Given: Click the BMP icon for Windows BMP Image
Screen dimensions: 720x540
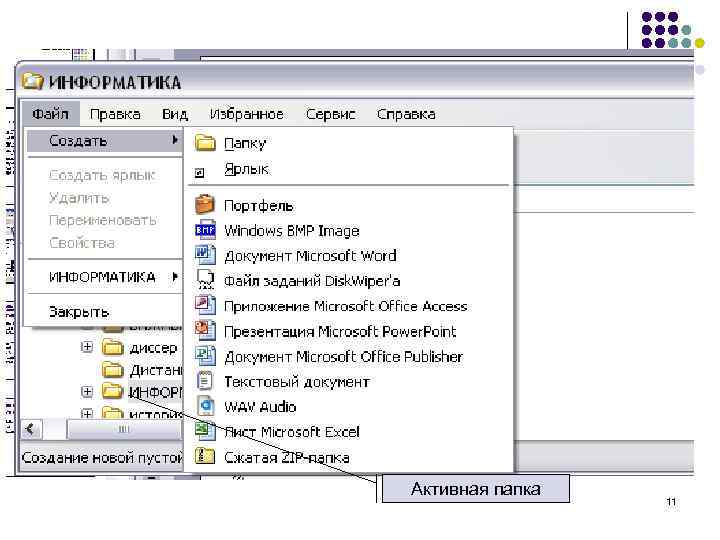Looking at the screenshot, I should click(x=205, y=230).
